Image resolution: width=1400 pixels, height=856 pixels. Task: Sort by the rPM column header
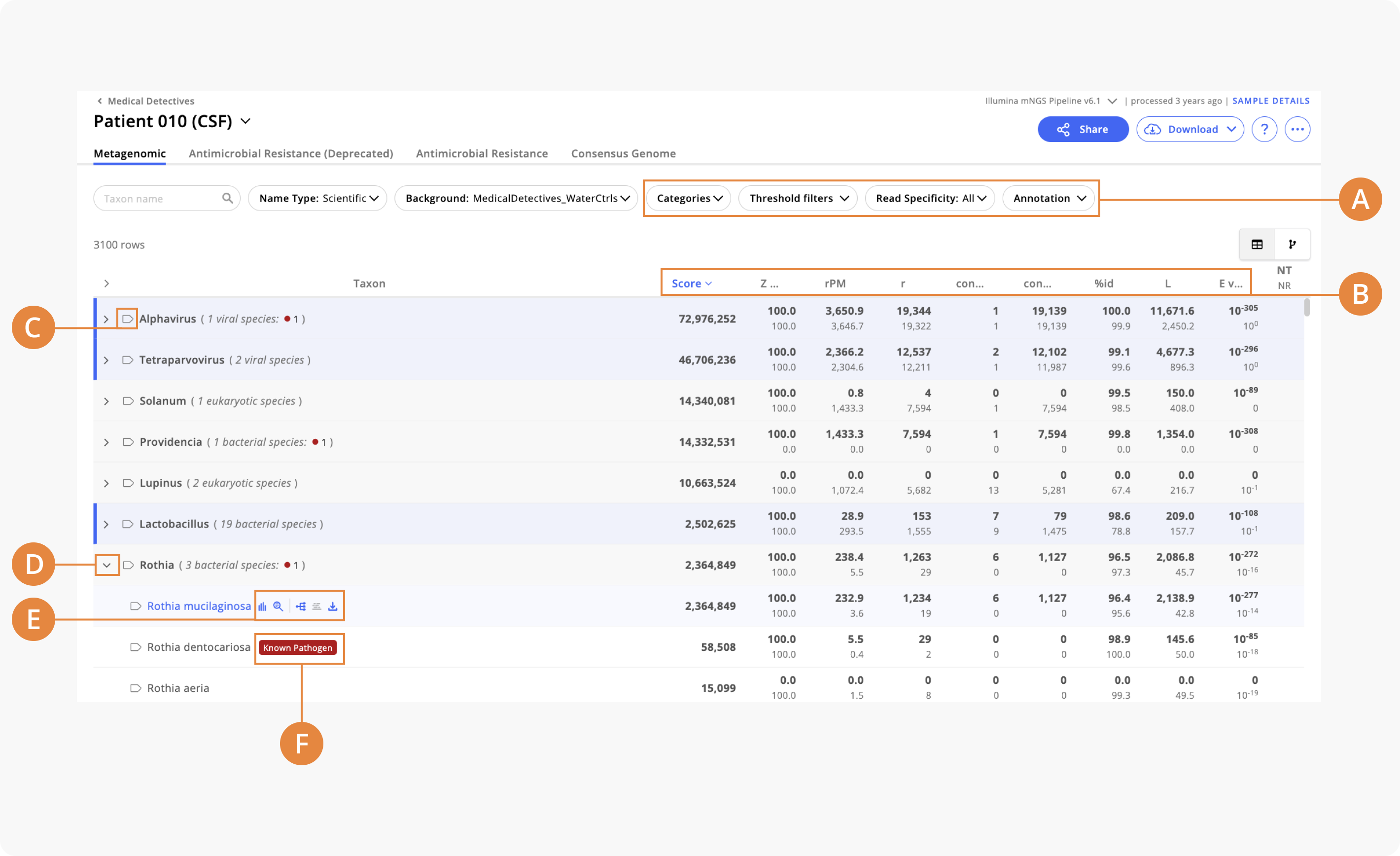coord(835,283)
